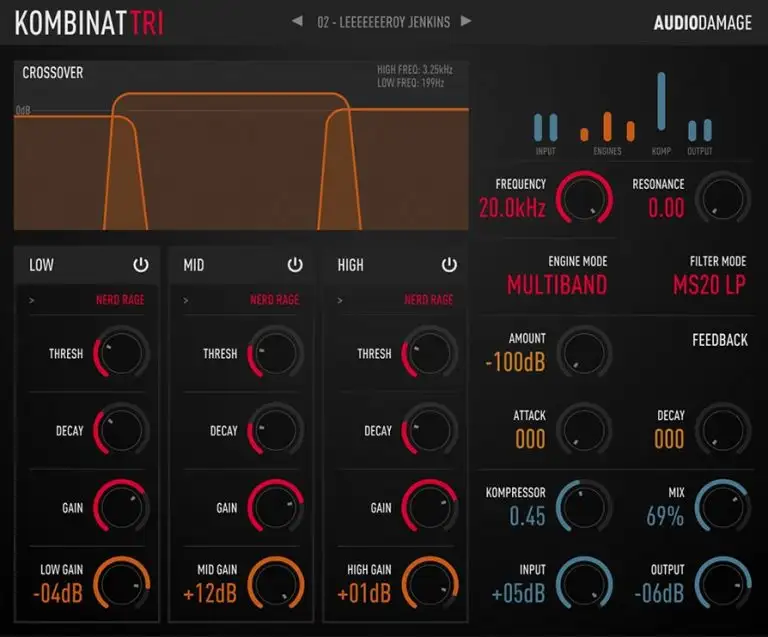Click the attack 000 value
The image size is (768, 637).
[x=530, y=439]
